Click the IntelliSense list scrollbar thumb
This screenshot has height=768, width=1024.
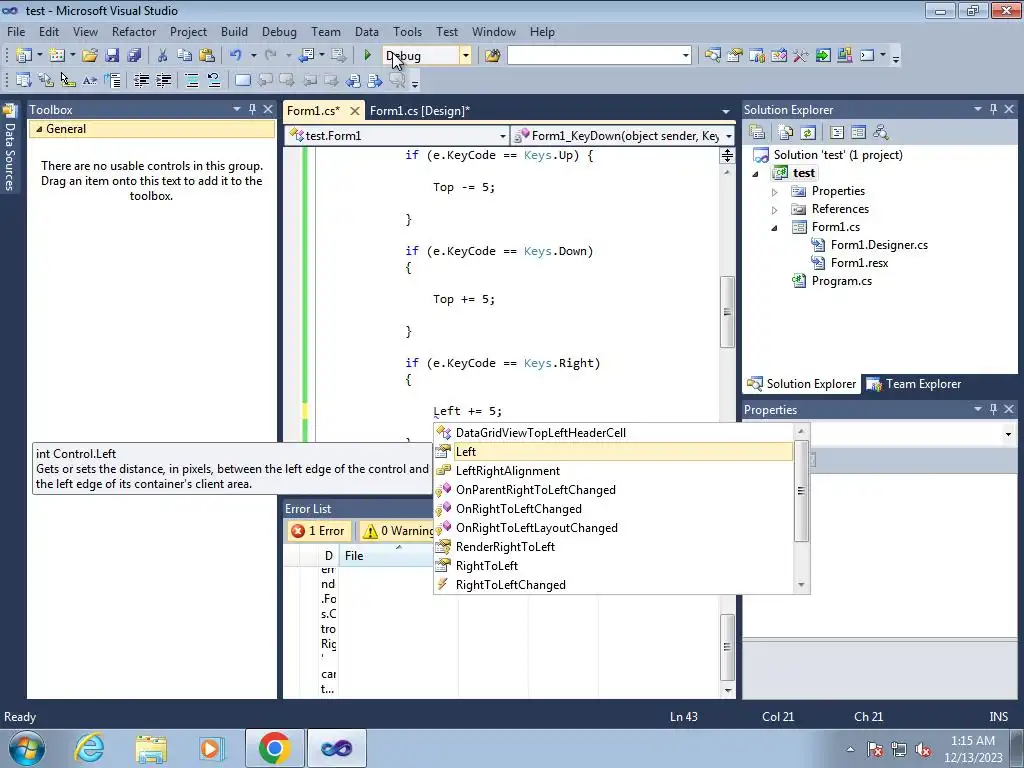point(801,491)
